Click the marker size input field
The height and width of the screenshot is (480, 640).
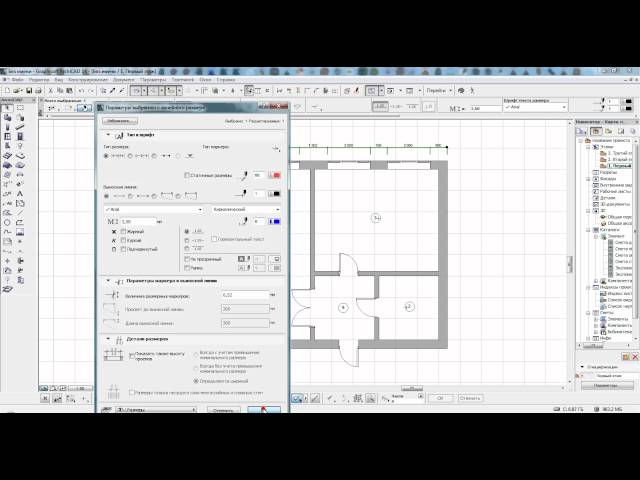coord(245,295)
